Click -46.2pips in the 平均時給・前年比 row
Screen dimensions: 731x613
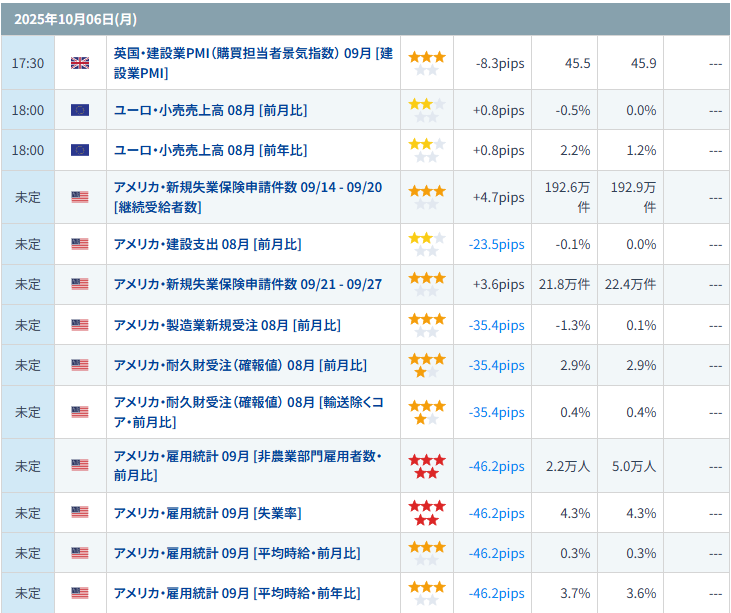click(x=496, y=593)
